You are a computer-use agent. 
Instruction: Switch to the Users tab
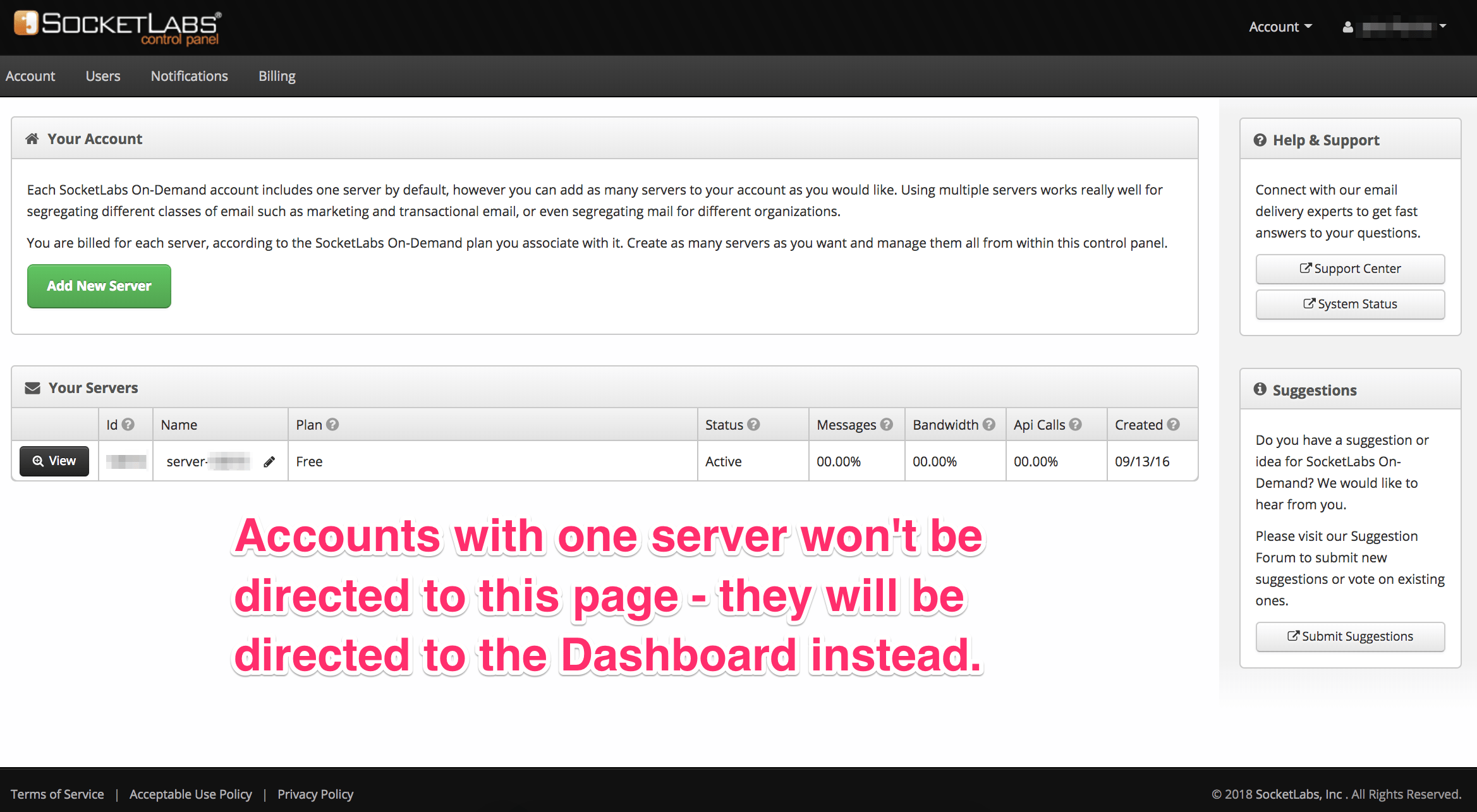102,76
